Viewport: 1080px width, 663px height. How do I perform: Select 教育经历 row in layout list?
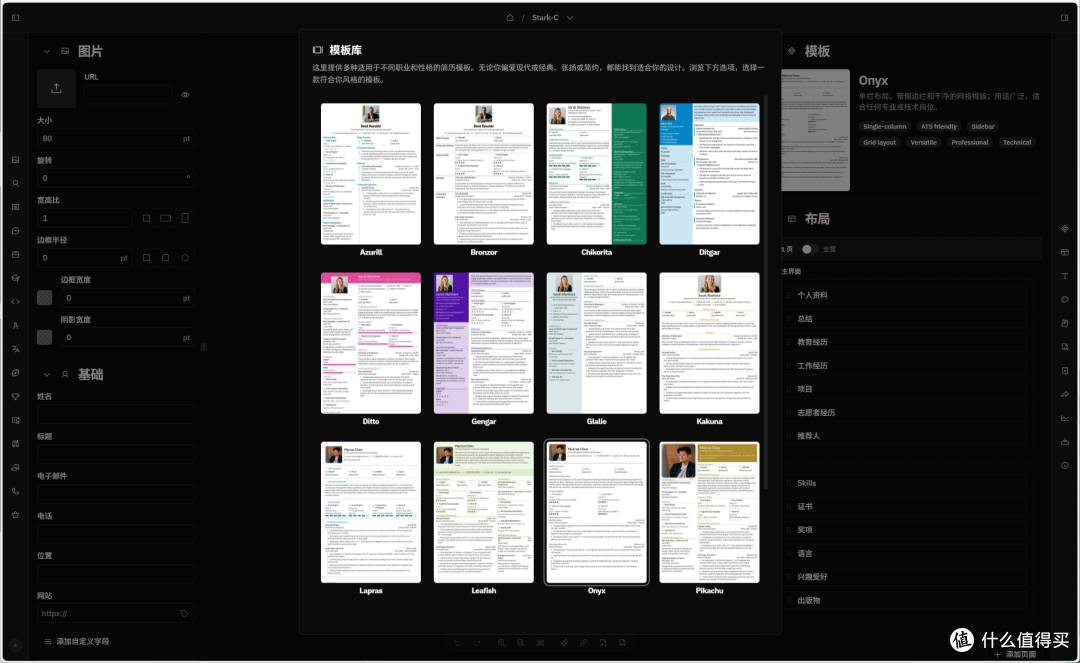(906, 342)
